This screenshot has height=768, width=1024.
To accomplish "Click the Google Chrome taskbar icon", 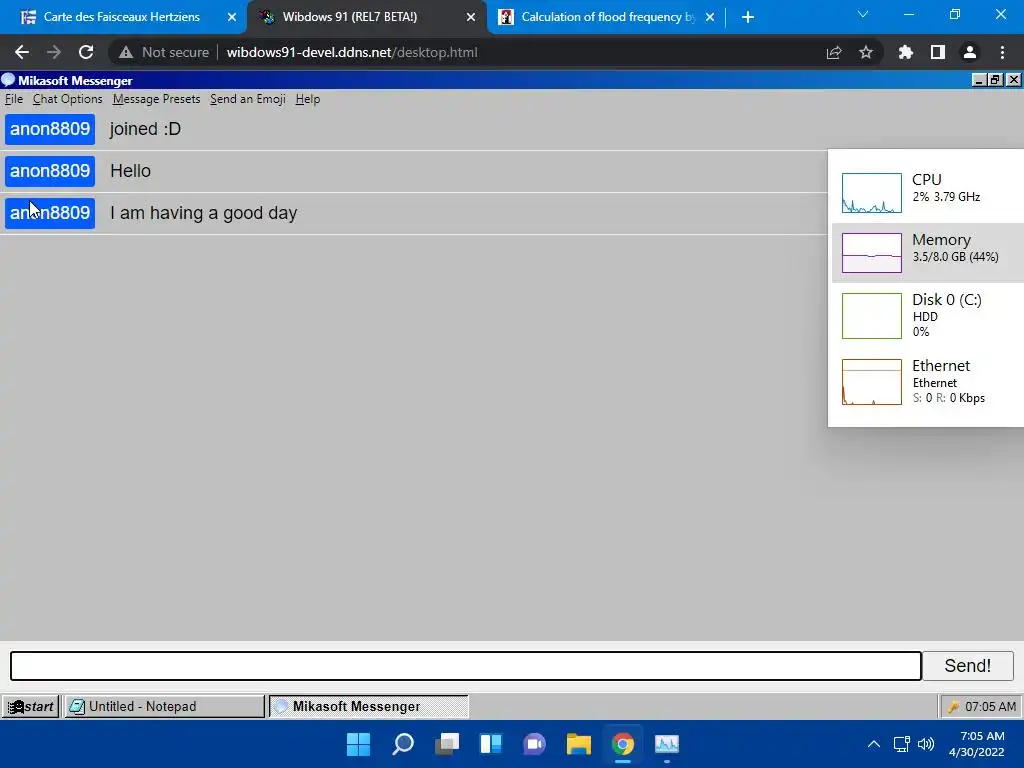I will point(623,744).
